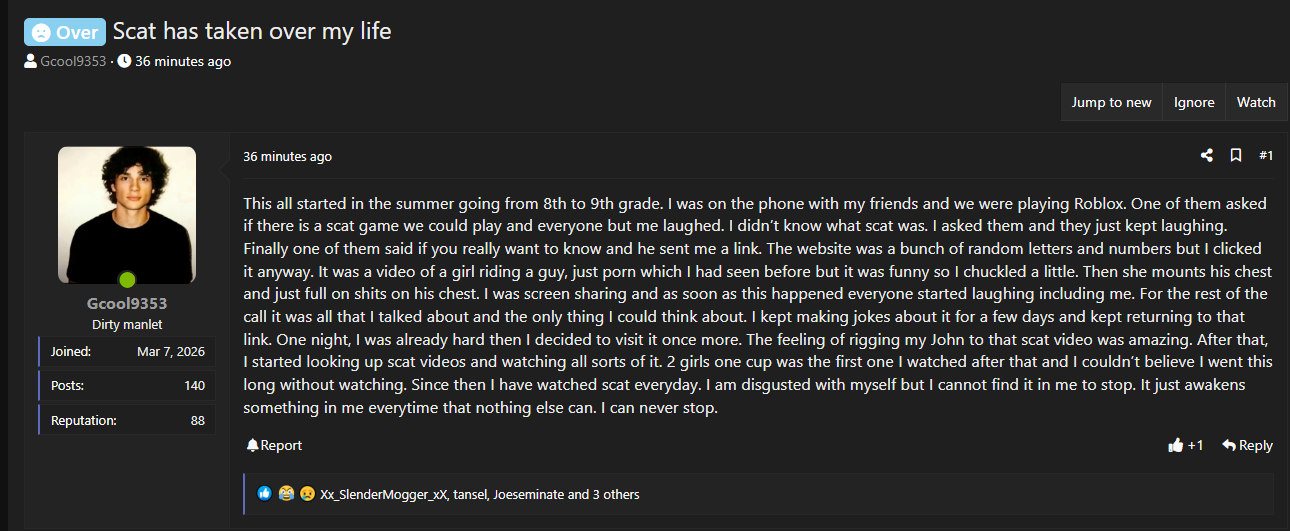Click the blue like reaction emoji
The image size is (1290, 531).
point(265,493)
